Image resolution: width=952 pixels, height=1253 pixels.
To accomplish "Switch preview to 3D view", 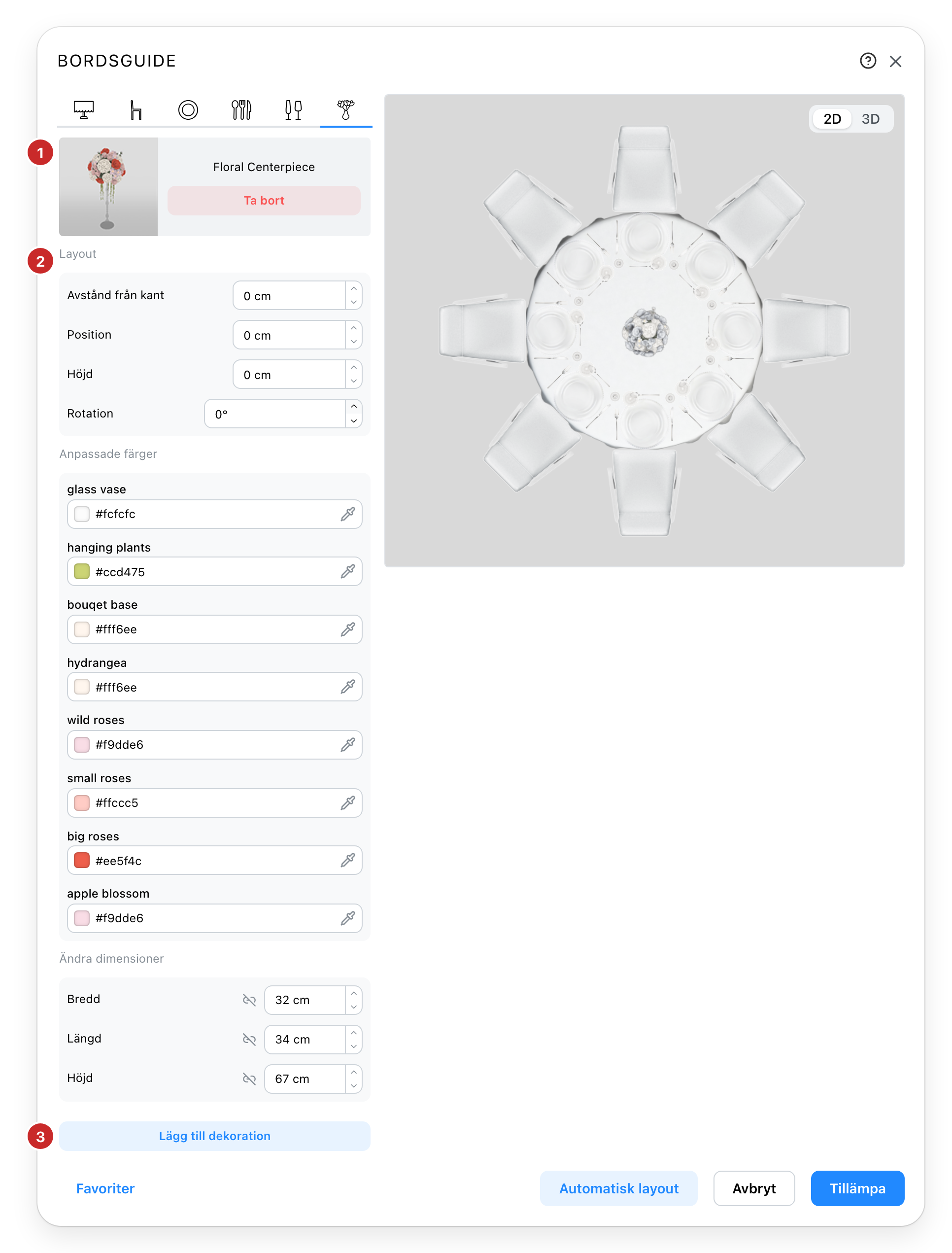I will pyautogui.click(x=870, y=119).
